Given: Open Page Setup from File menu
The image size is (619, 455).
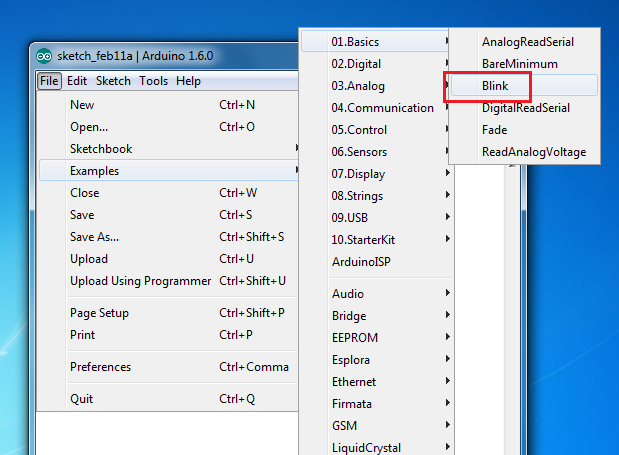Looking at the screenshot, I should pyautogui.click(x=169, y=313).
